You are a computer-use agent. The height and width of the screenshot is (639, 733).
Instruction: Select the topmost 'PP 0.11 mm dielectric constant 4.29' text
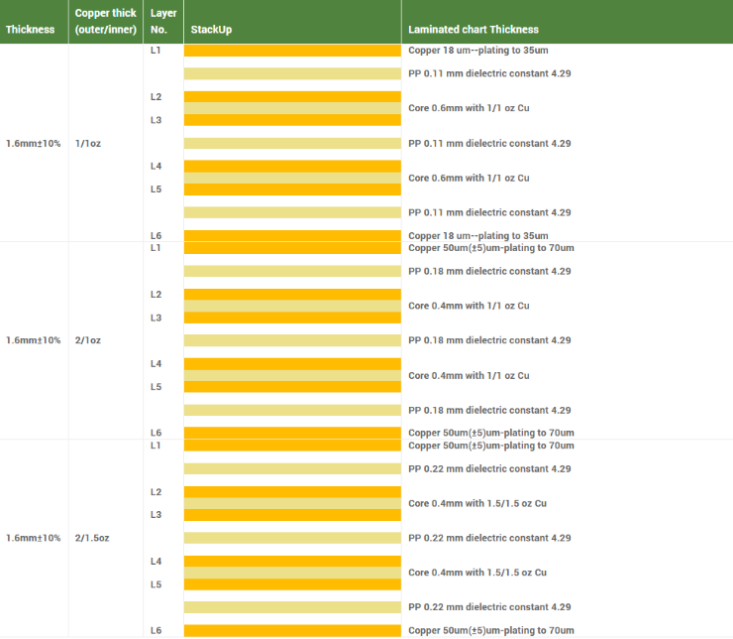click(x=489, y=74)
